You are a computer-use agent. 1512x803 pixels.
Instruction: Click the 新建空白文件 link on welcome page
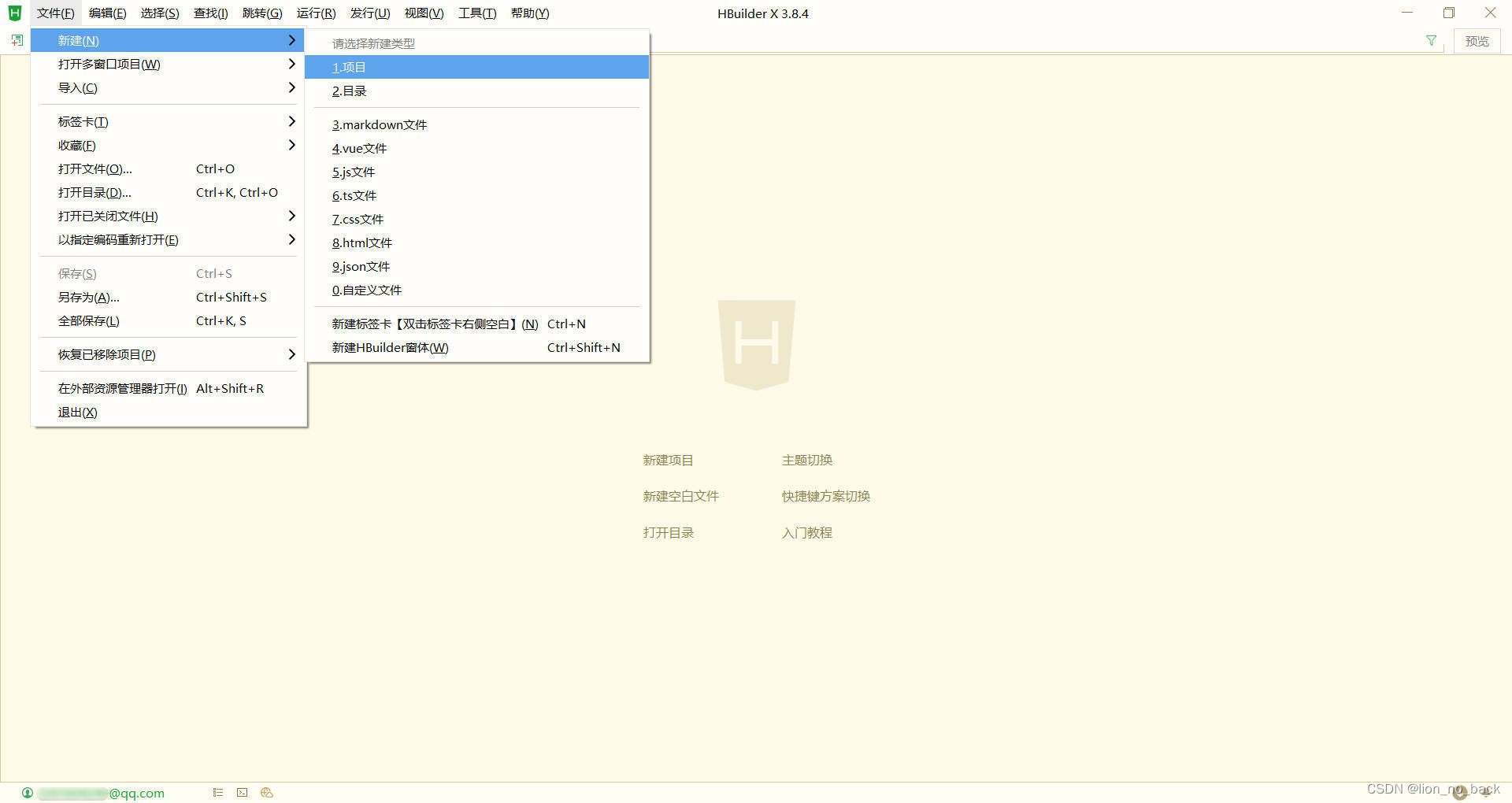click(680, 496)
